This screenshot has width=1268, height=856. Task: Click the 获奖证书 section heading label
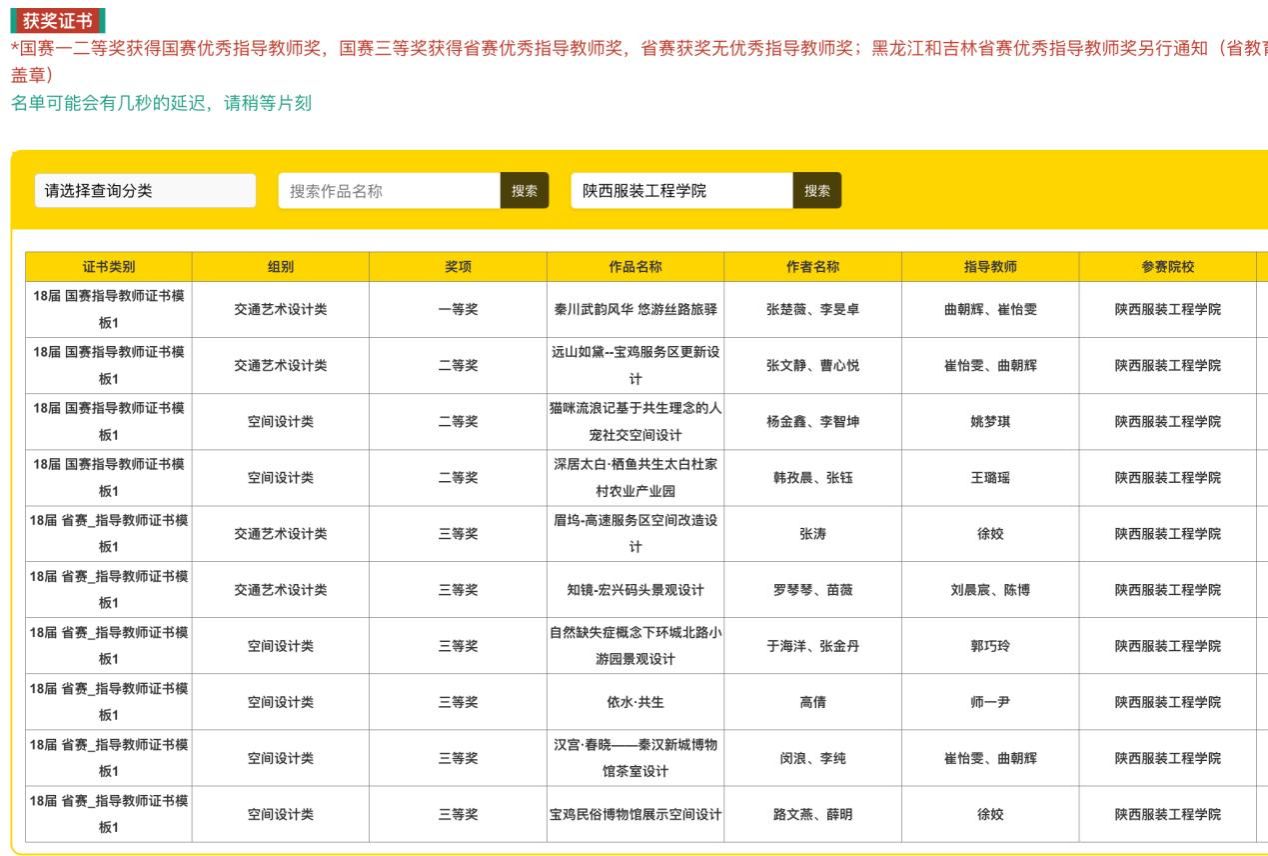coord(57,20)
